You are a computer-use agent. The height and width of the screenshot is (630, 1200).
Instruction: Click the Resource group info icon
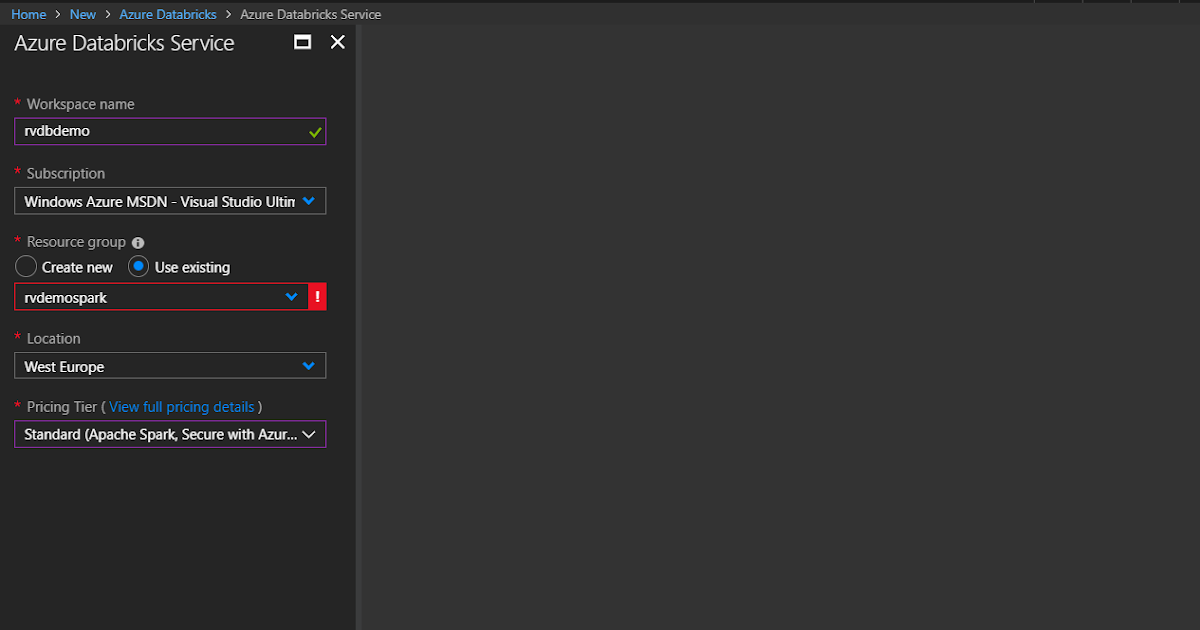pyautogui.click(x=138, y=241)
